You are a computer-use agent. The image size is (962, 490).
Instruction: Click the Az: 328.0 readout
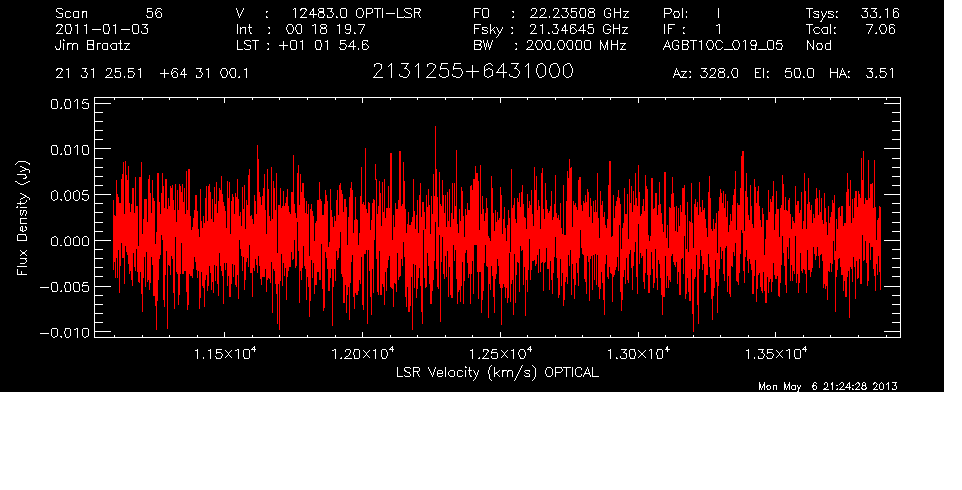(x=706, y=74)
